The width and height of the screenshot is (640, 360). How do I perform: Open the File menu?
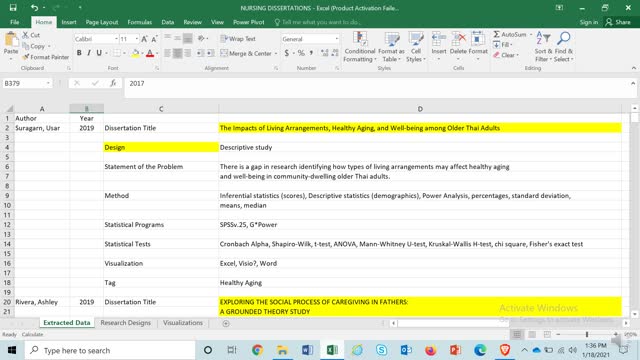15,22
